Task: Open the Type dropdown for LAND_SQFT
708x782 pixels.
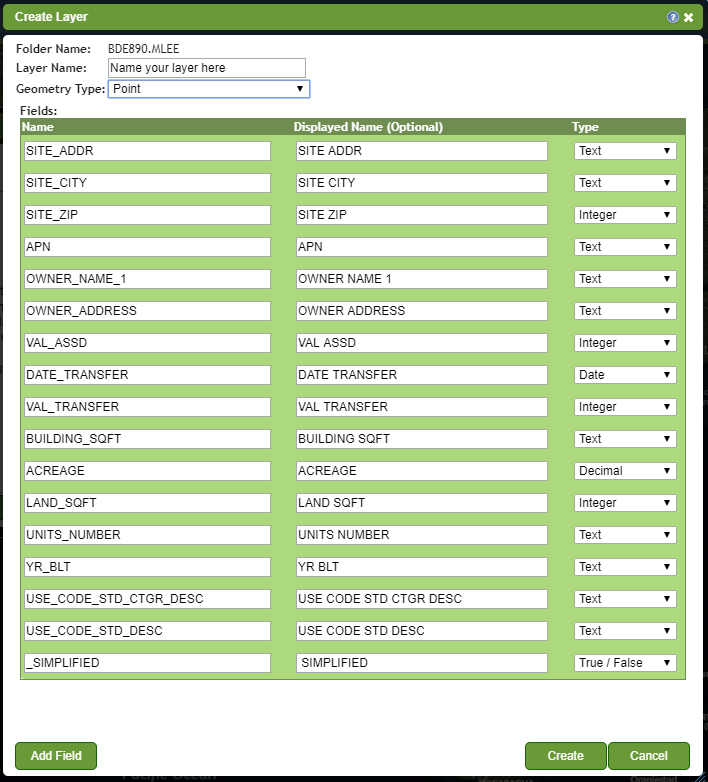Action: [x=625, y=502]
